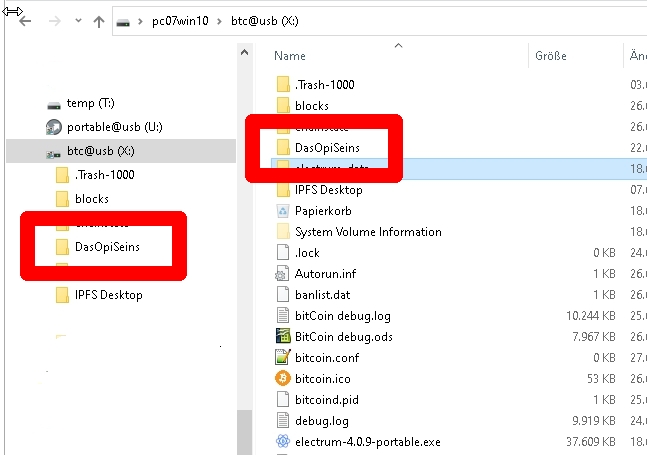Open temp (T:) drive in navigation pane
The image size is (647, 455).
click(x=90, y=103)
